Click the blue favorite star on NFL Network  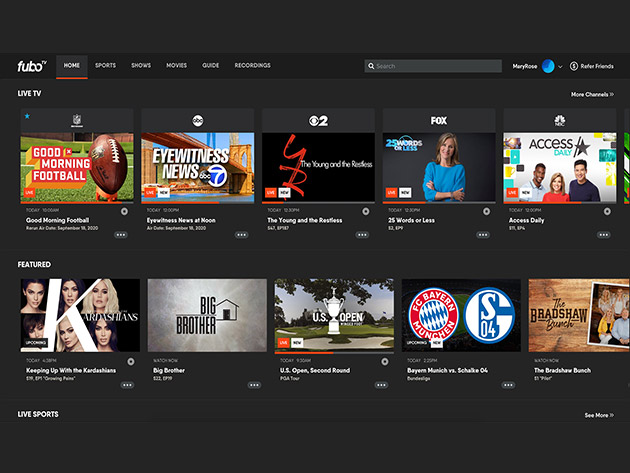coord(27,116)
